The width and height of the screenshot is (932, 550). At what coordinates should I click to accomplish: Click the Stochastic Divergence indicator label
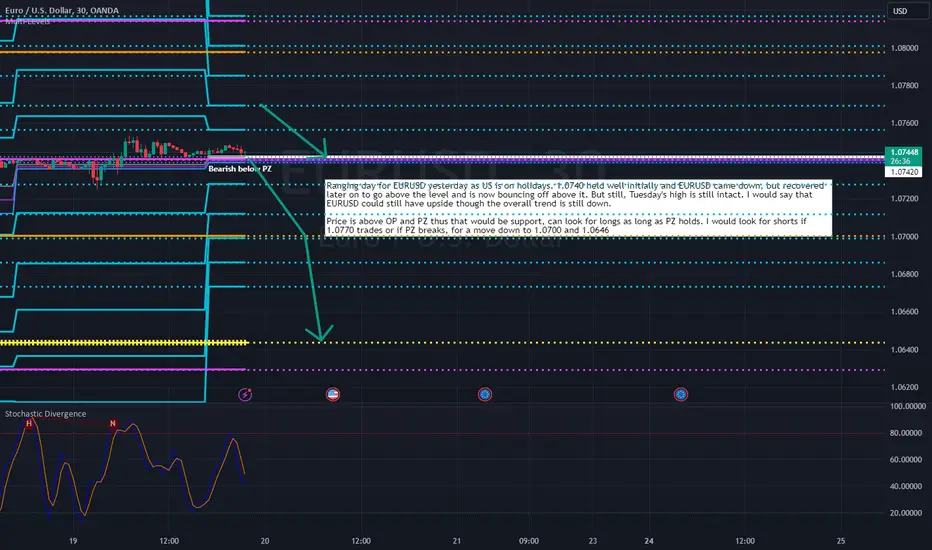[x=46, y=414]
